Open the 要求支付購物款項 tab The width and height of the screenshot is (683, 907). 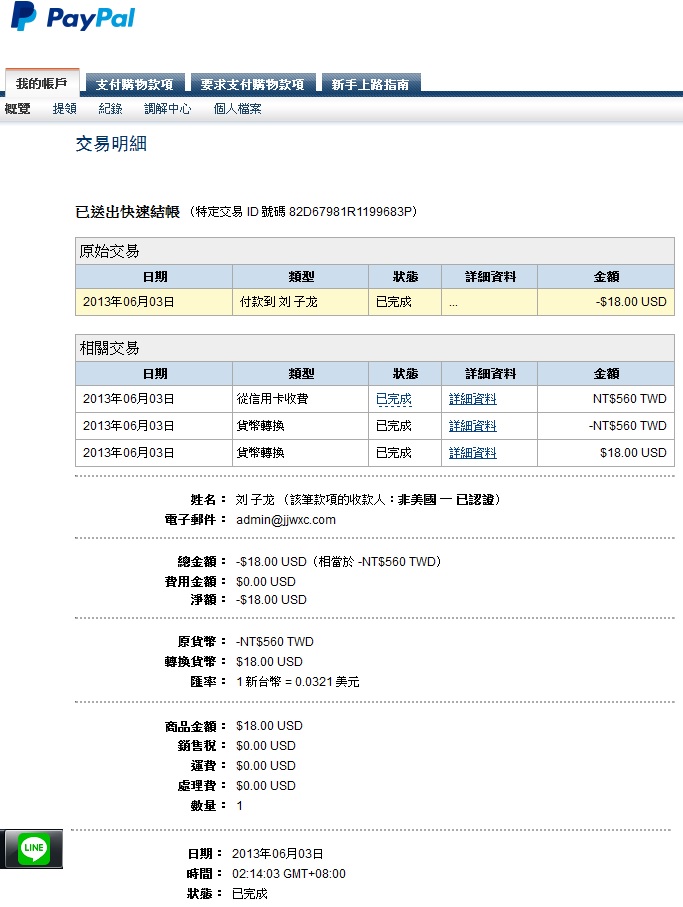coord(253,84)
